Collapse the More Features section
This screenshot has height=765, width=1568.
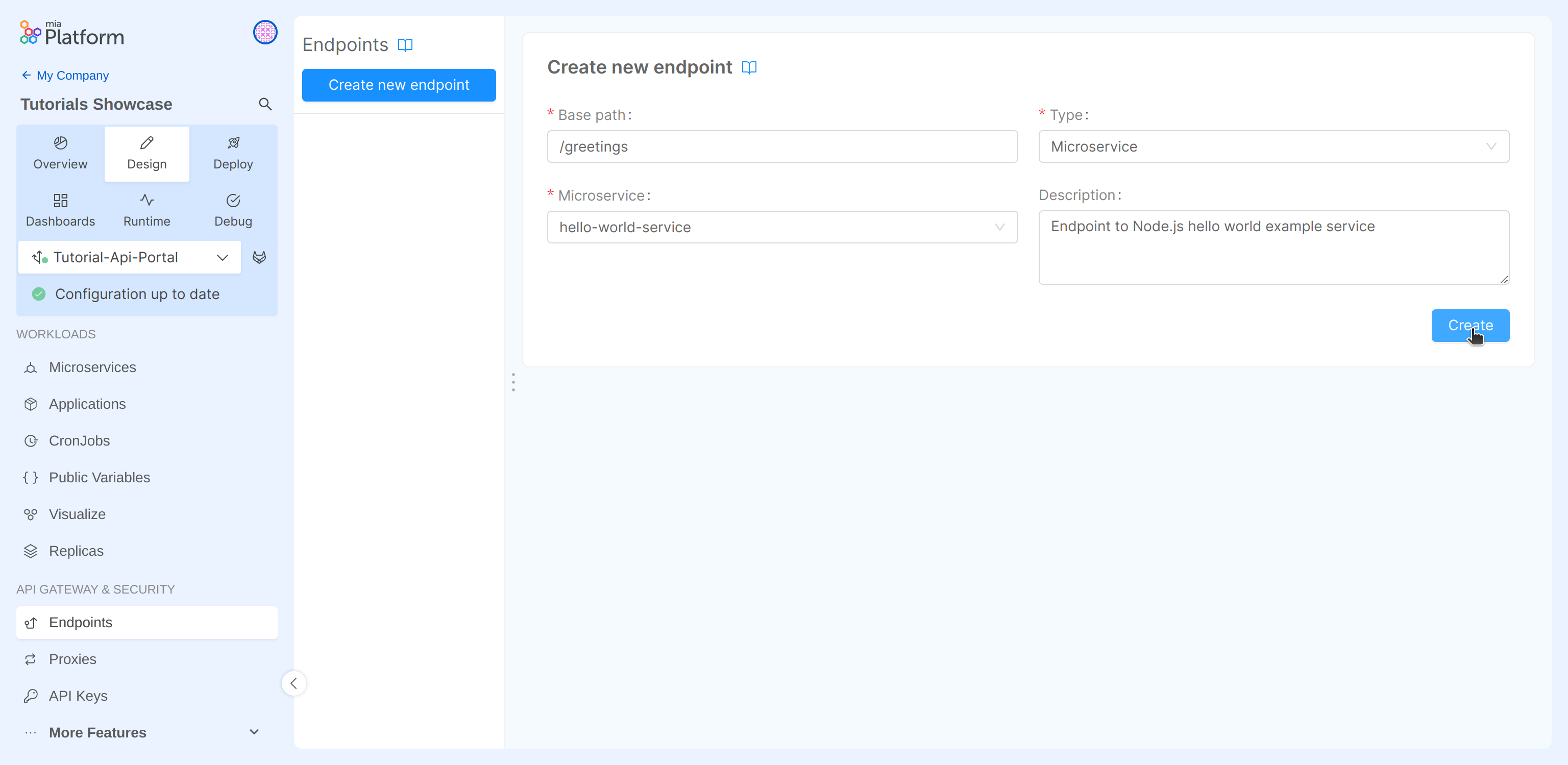(254, 732)
